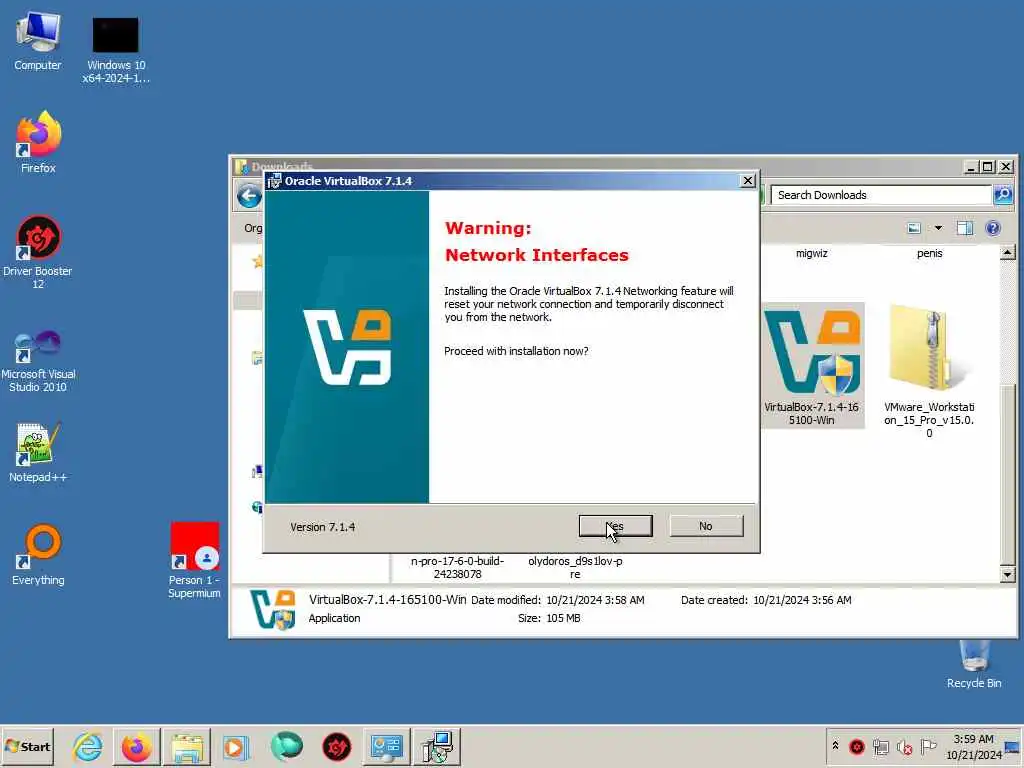The image size is (1024, 768).
Task: Select the VMware_Workstation_15_Pro zip folder
Action: coord(929,370)
